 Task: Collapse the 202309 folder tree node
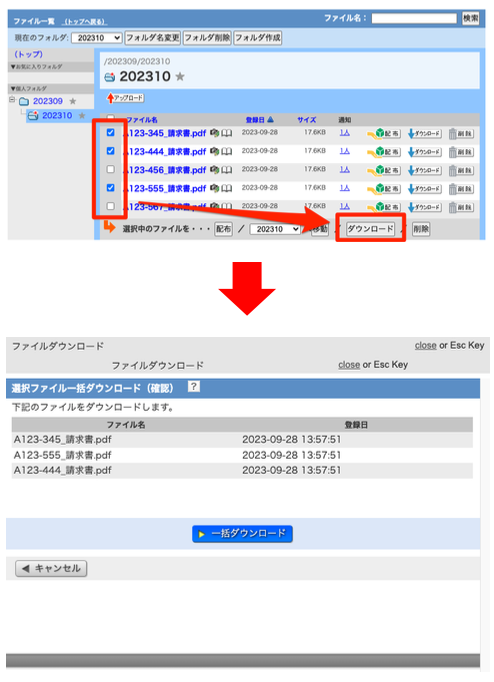(12, 100)
